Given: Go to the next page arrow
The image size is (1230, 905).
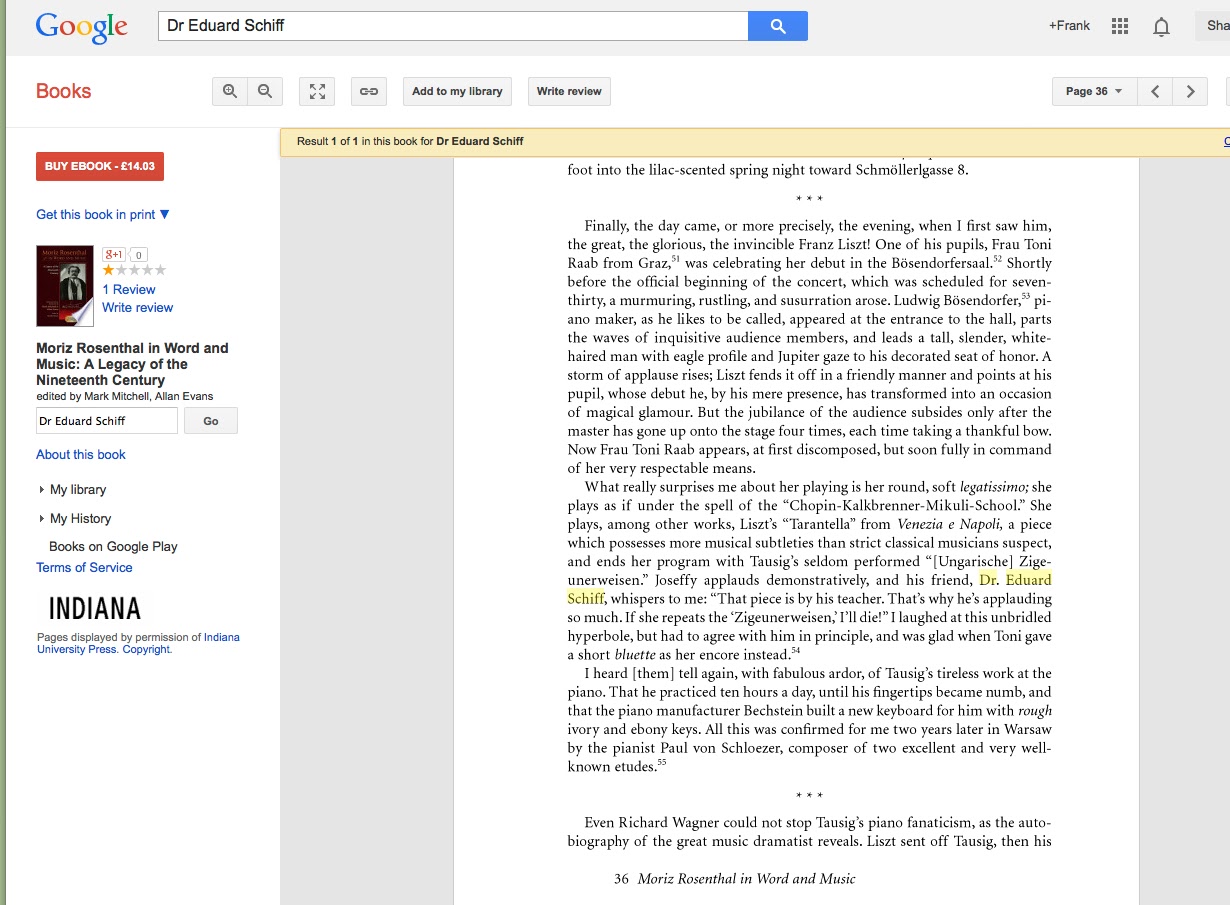Looking at the screenshot, I should coord(1190,91).
